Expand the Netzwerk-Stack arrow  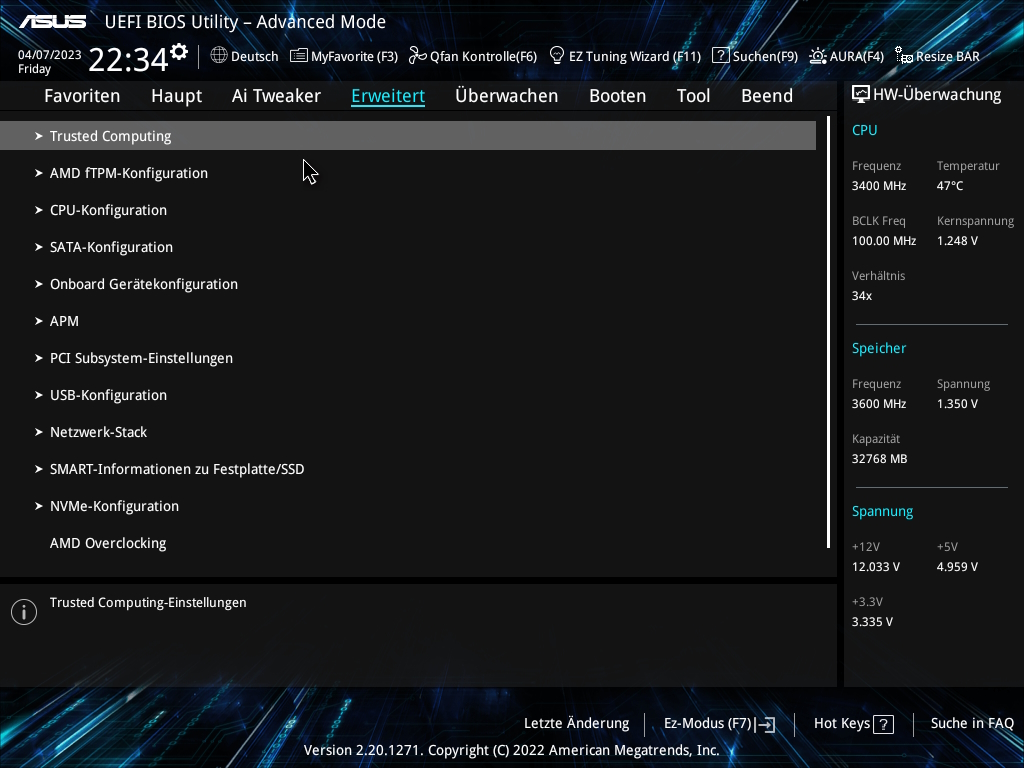tap(39, 432)
